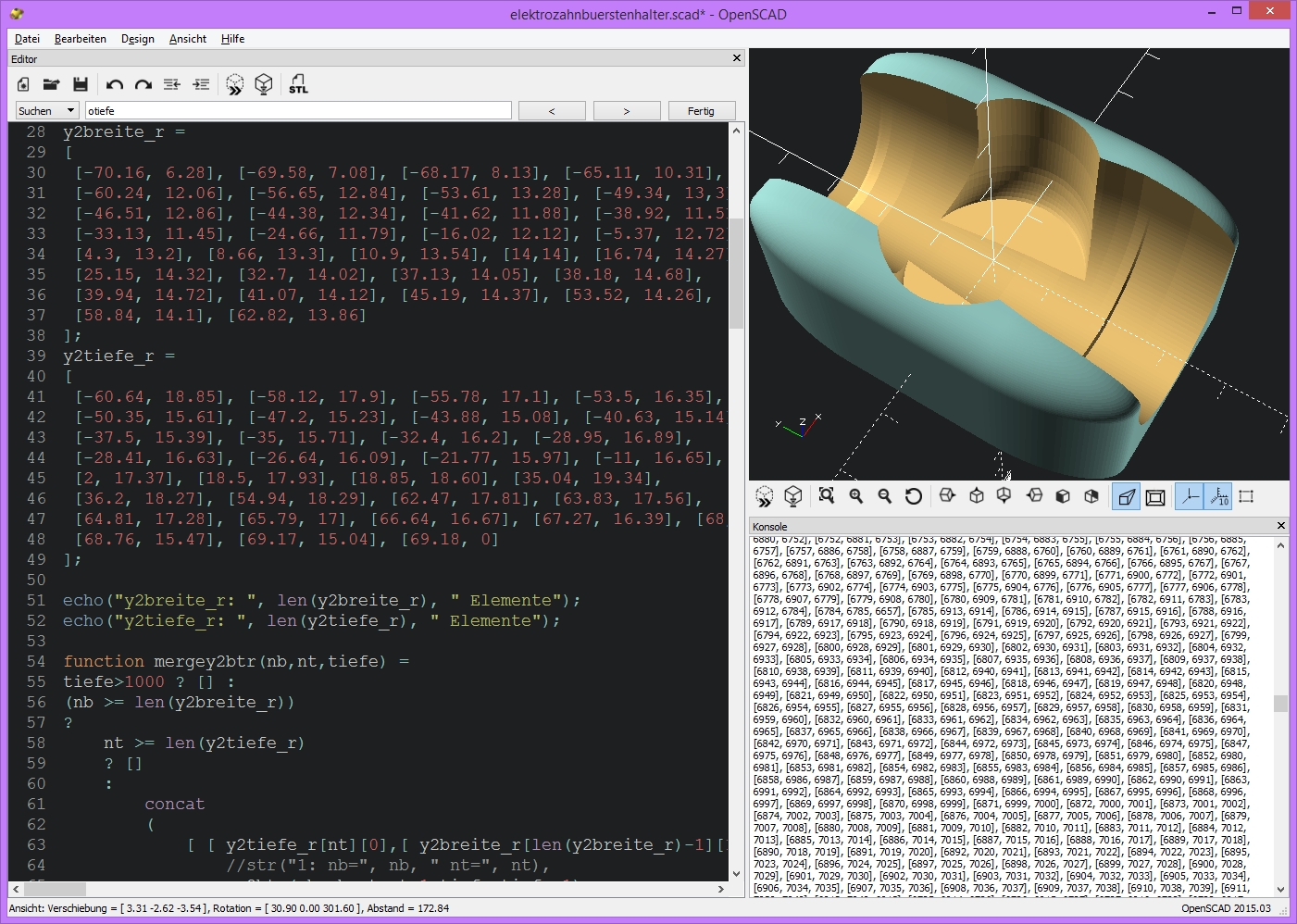Screen dimensions: 1297x924
Task: Export the model as STL
Action: 298,84
